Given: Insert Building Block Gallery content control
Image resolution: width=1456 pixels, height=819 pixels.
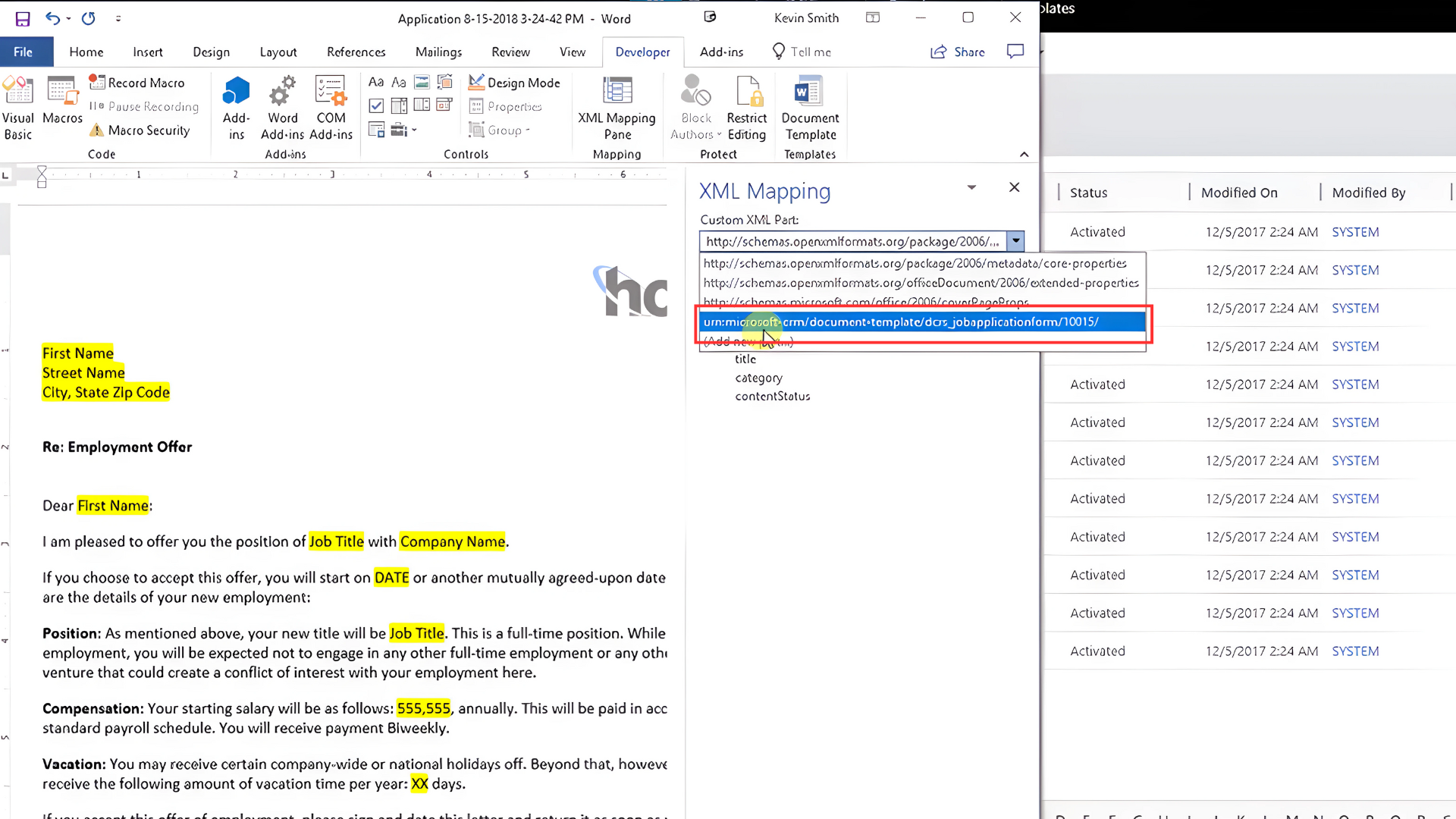Looking at the screenshot, I should click(445, 82).
